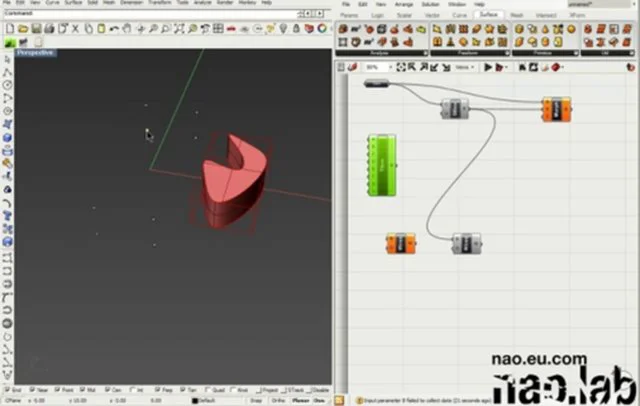Switch to Grasshopper Params tab
The width and height of the screenshot is (640, 406).
pyautogui.click(x=349, y=15)
